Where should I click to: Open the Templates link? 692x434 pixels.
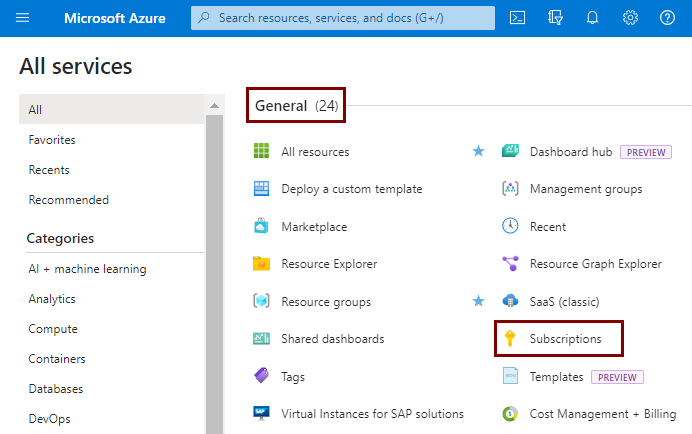[557, 377]
